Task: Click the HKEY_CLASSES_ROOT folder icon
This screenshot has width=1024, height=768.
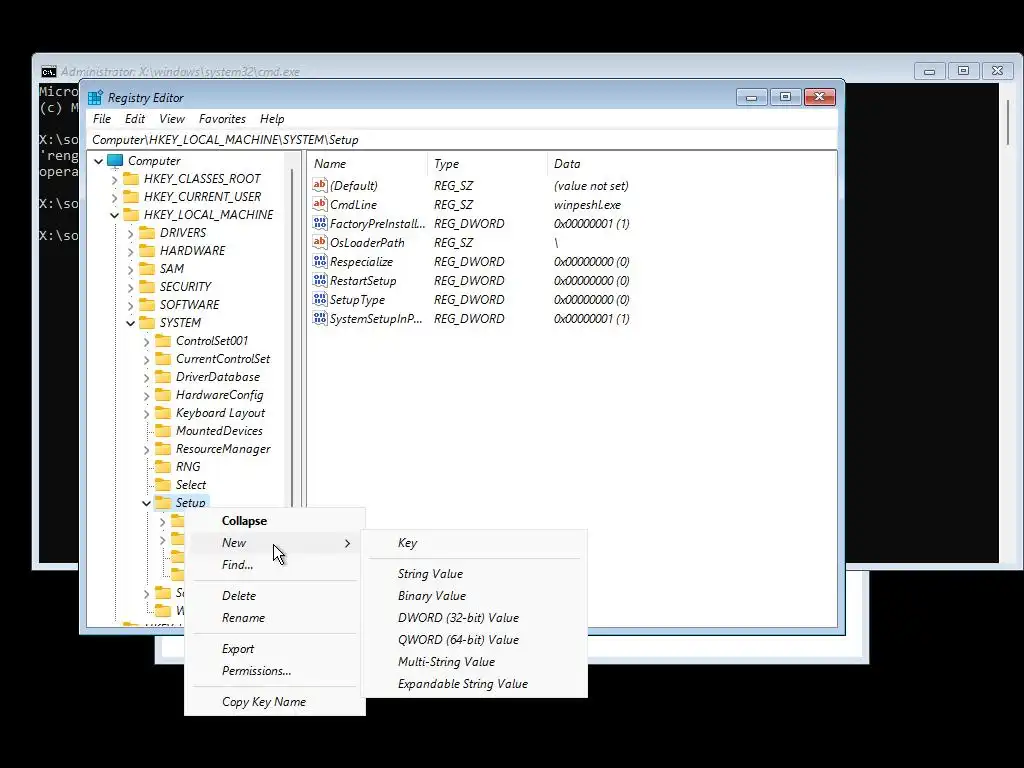Action: [131, 178]
